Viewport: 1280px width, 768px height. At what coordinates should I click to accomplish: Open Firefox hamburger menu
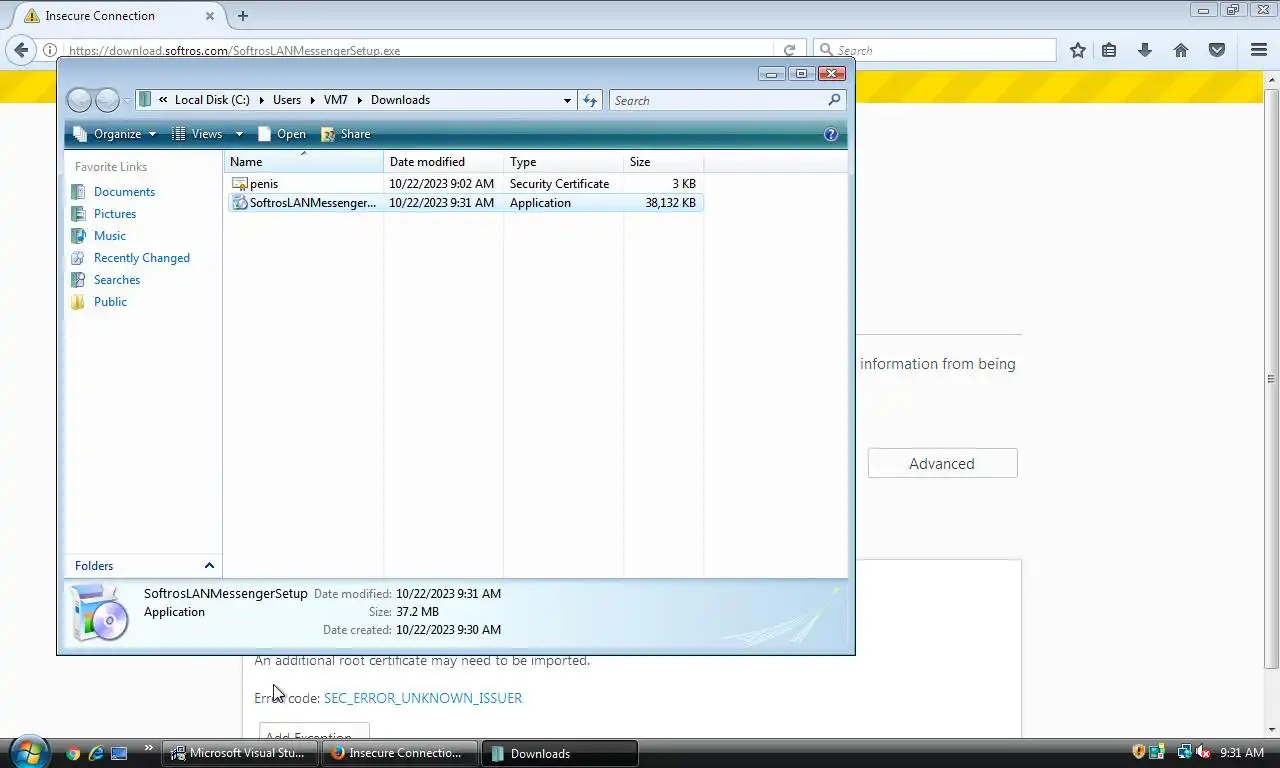(x=1259, y=50)
